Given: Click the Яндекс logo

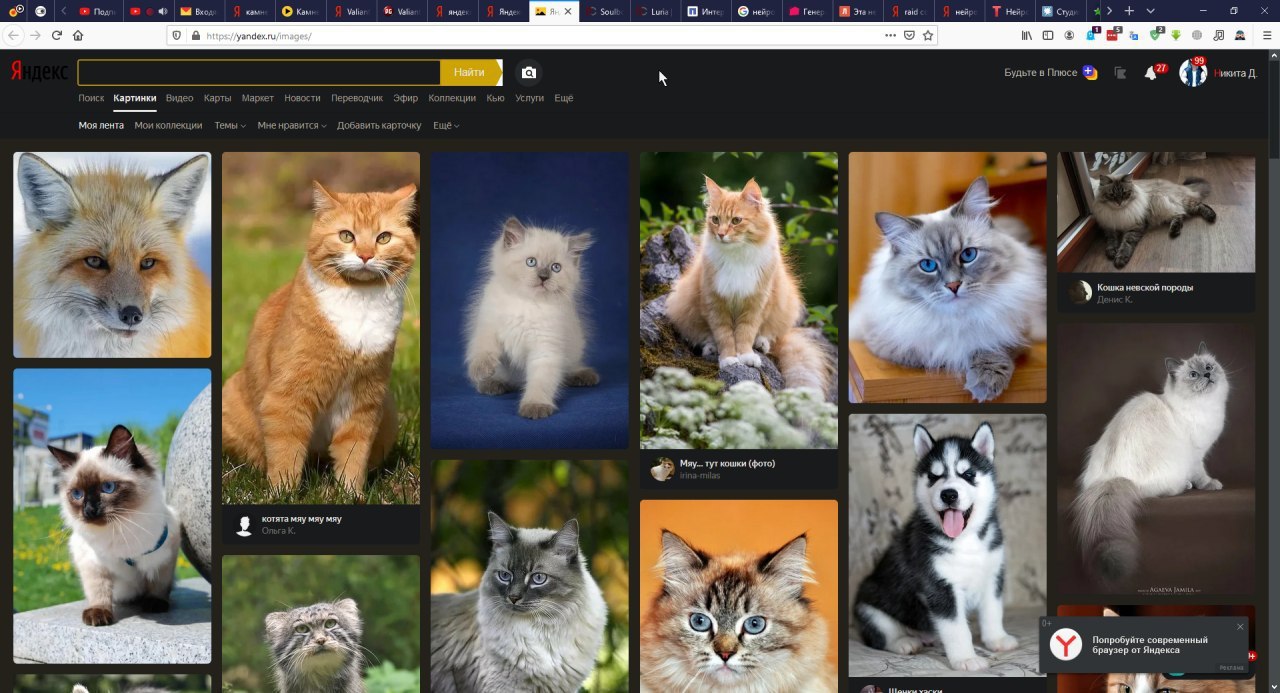Looking at the screenshot, I should [39, 72].
